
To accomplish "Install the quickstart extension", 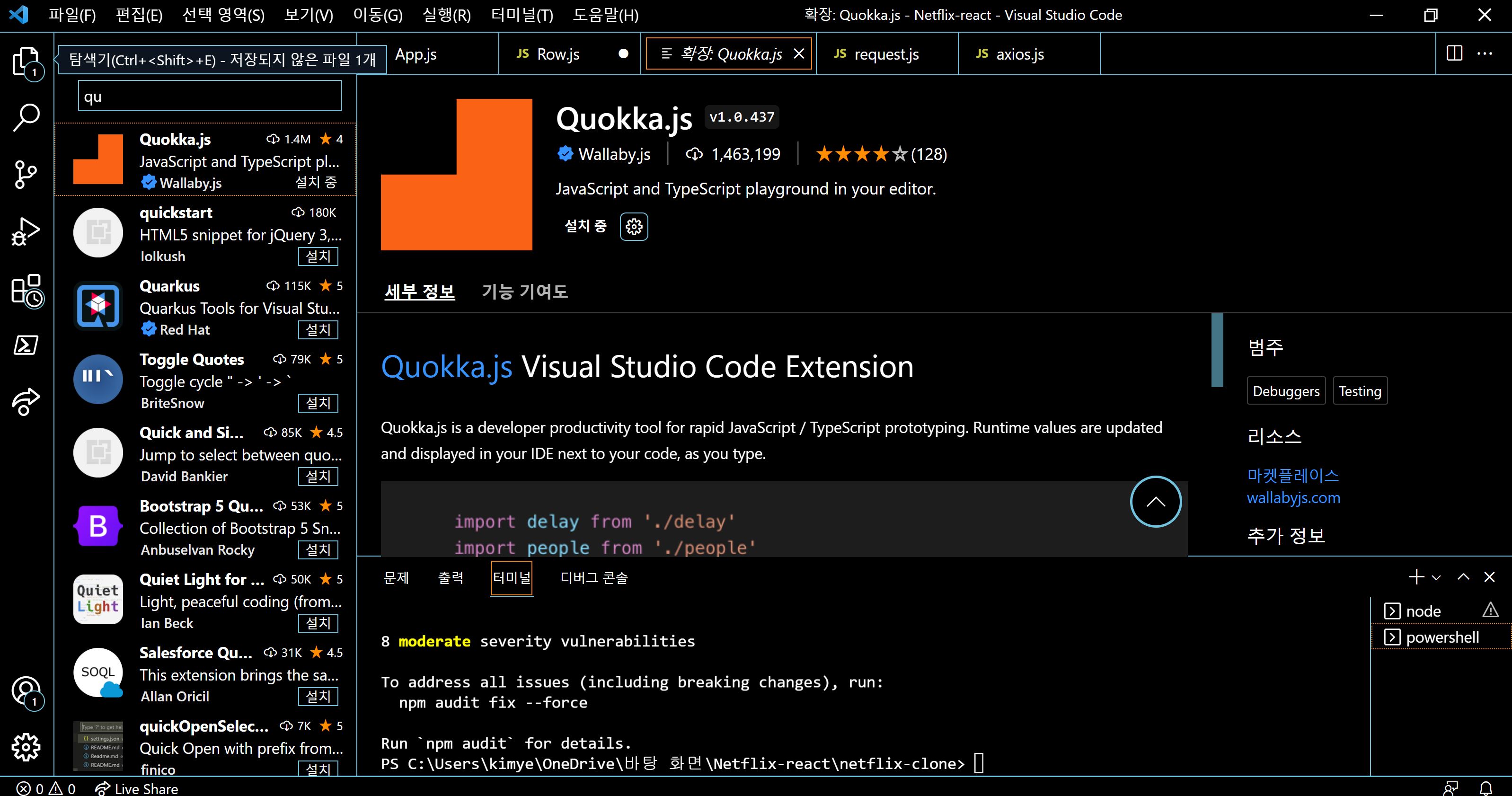I will (x=318, y=256).
